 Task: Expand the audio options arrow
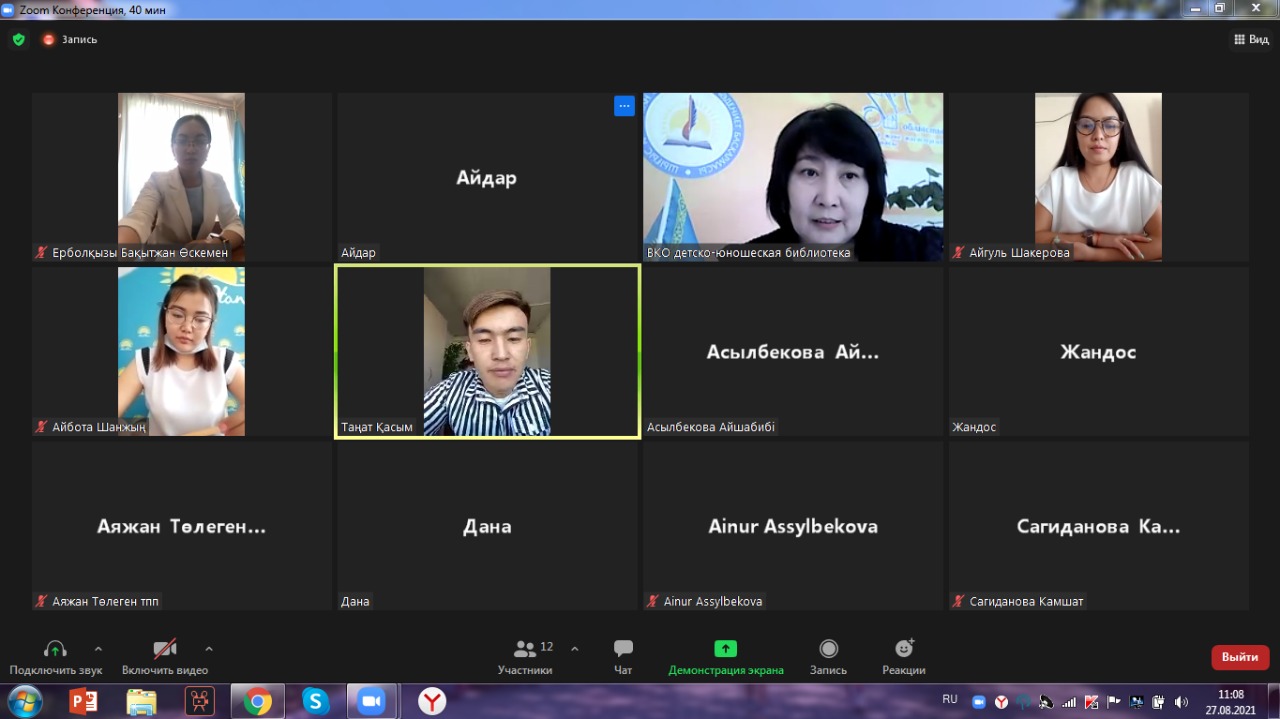click(98, 648)
